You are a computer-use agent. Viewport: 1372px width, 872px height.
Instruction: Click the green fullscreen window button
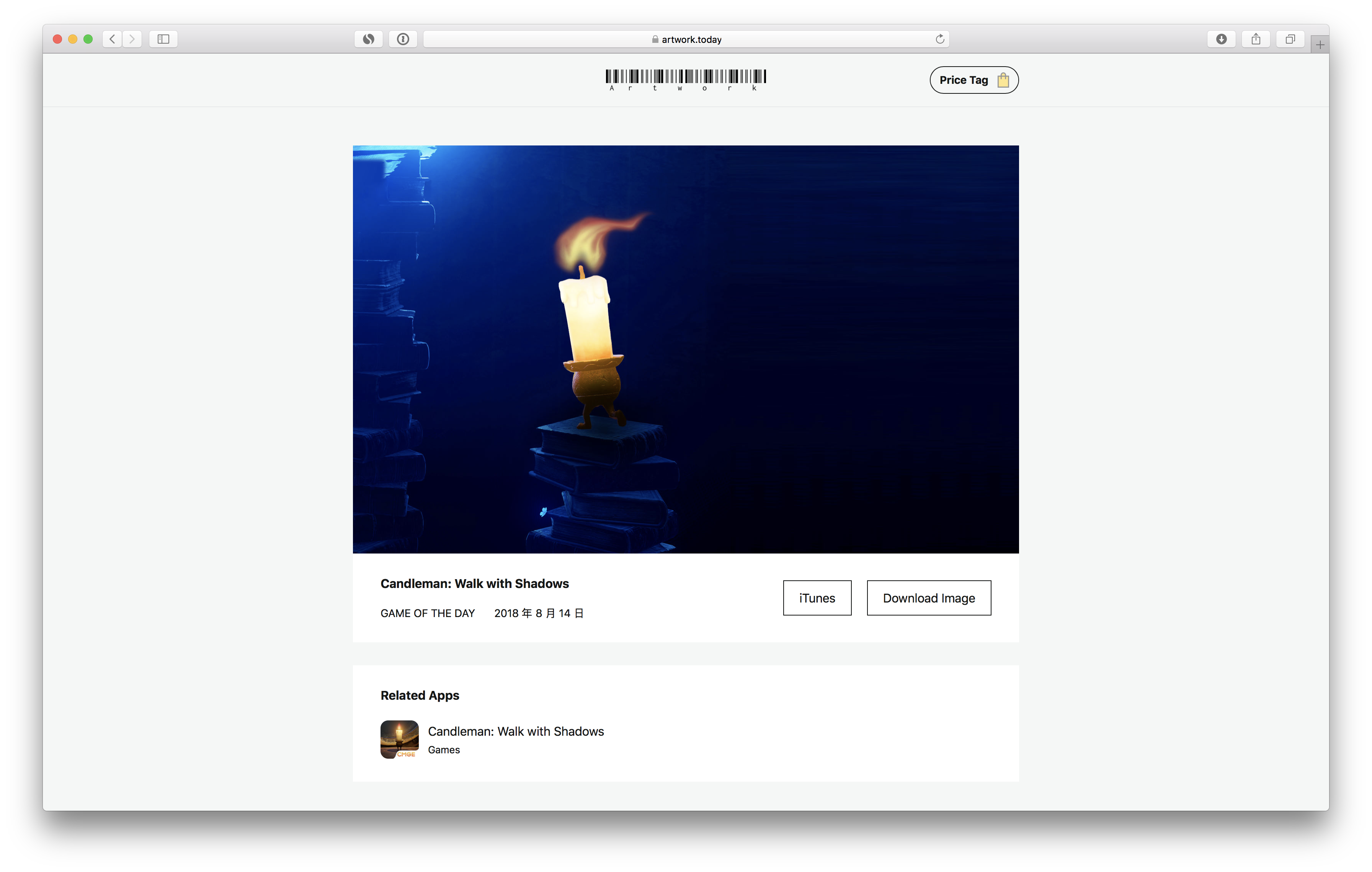pos(88,39)
